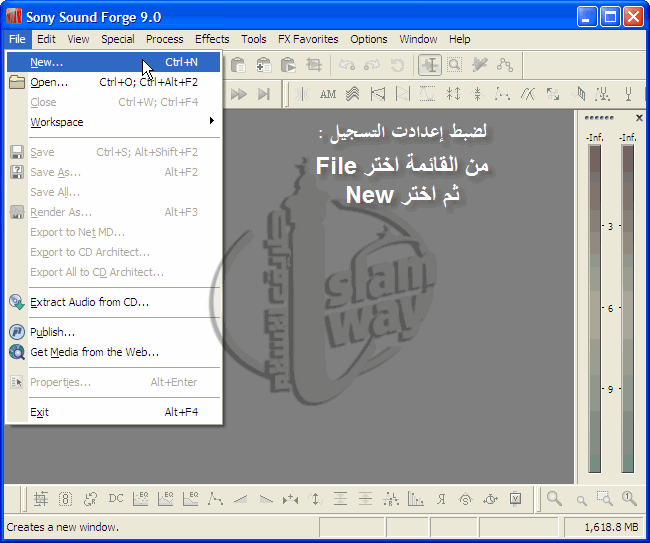The width and height of the screenshot is (650, 543).
Task: Click the Smooth/Enhance (S) process icon
Action: click(466, 499)
